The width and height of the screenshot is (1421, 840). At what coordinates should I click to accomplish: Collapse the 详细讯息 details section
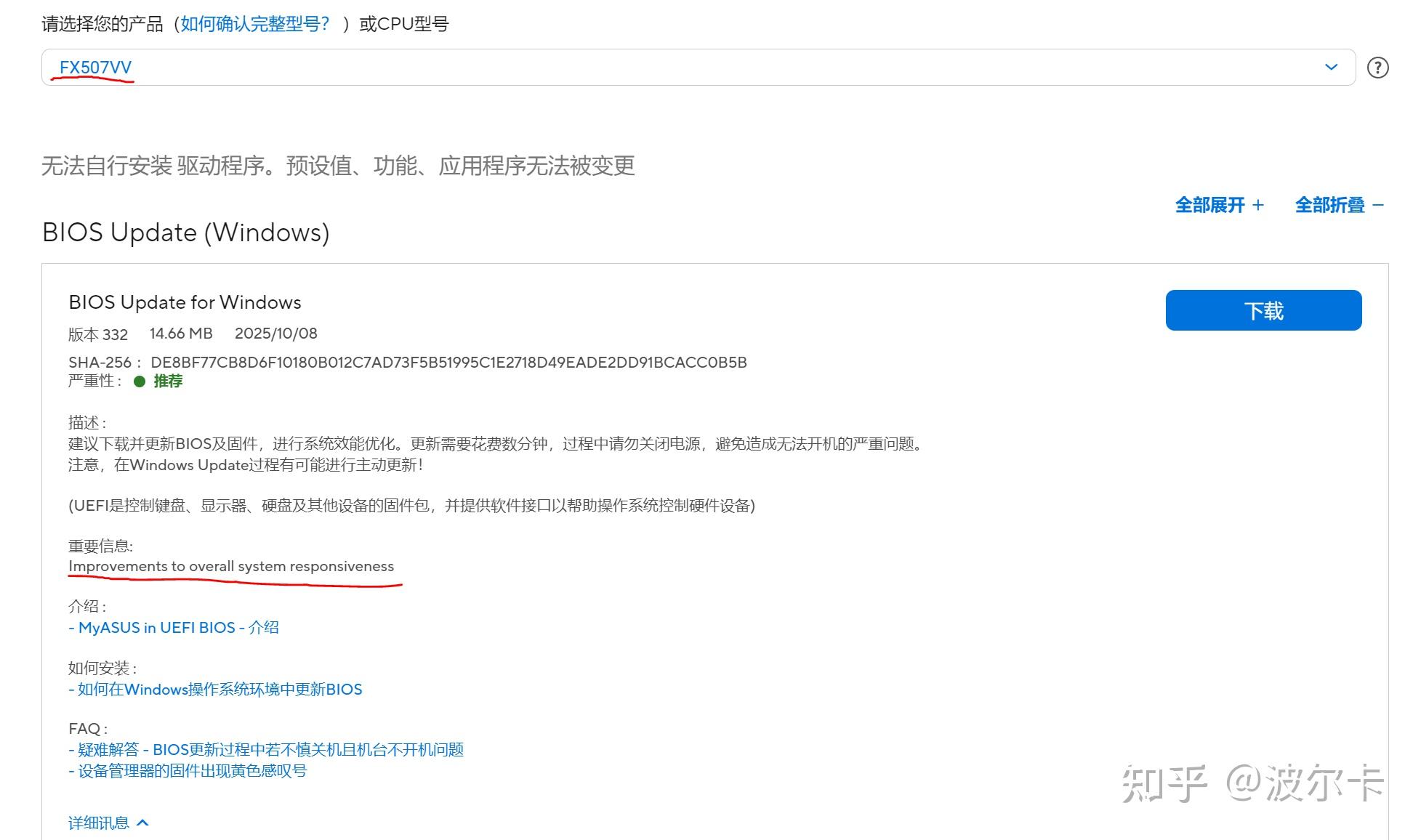pyautogui.click(x=99, y=823)
